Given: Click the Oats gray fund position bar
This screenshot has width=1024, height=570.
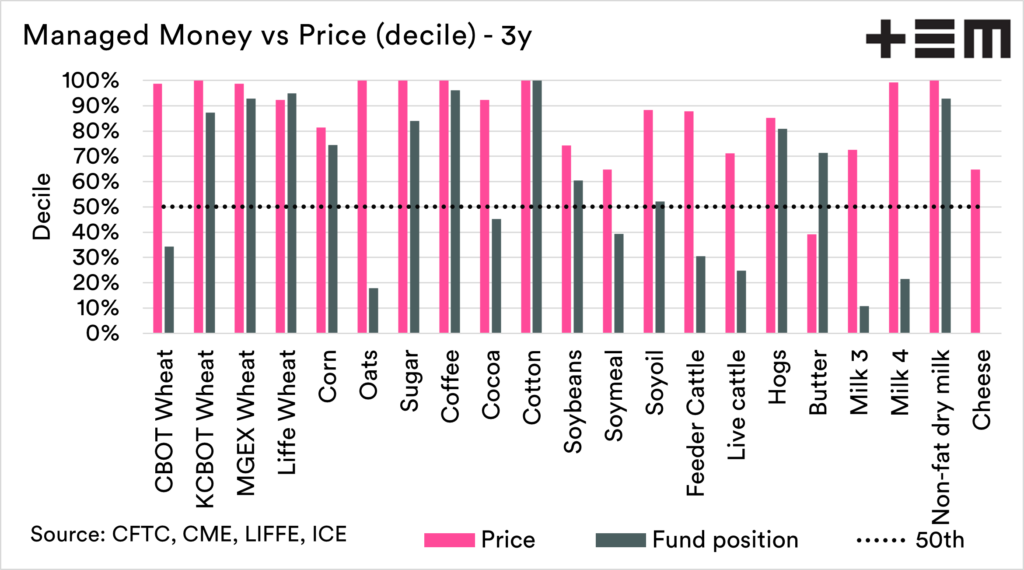Looking at the screenshot, I should point(373,310).
